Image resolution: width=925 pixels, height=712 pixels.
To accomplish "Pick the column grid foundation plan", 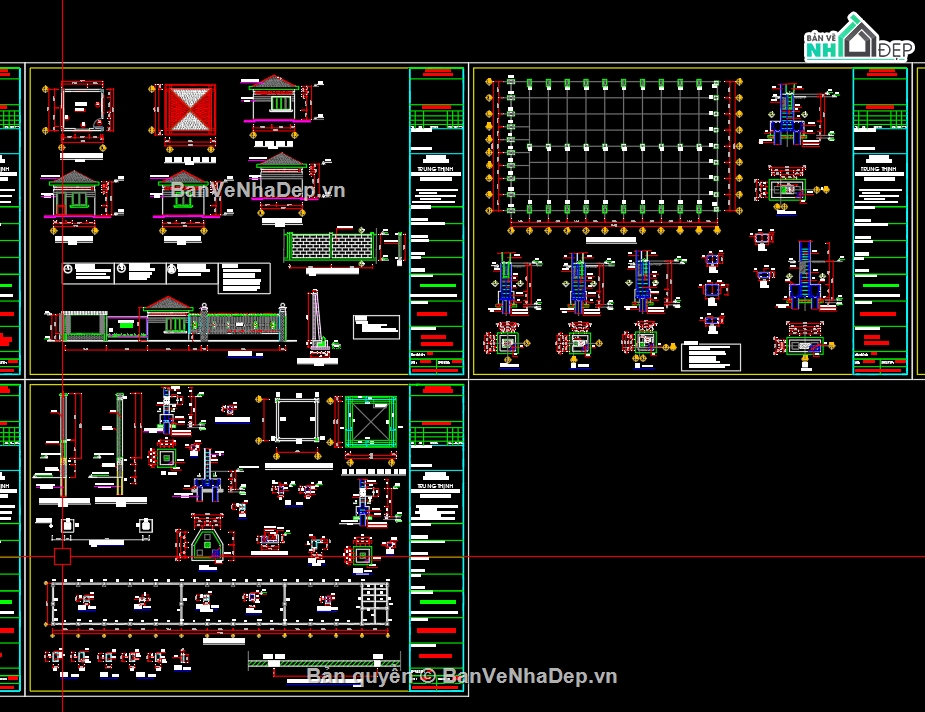I will 614,155.
